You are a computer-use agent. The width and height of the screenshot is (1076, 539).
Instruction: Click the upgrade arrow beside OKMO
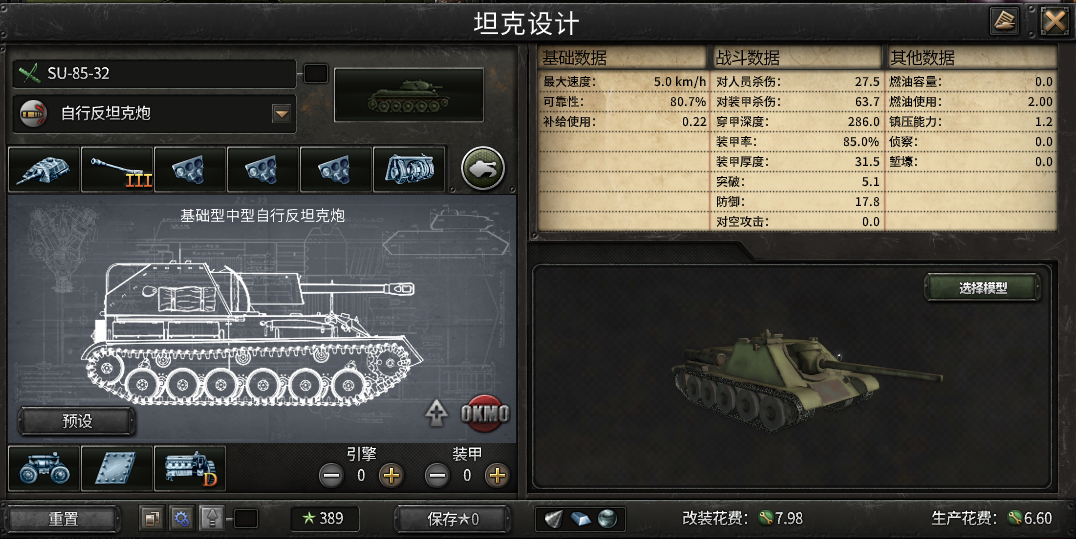436,413
